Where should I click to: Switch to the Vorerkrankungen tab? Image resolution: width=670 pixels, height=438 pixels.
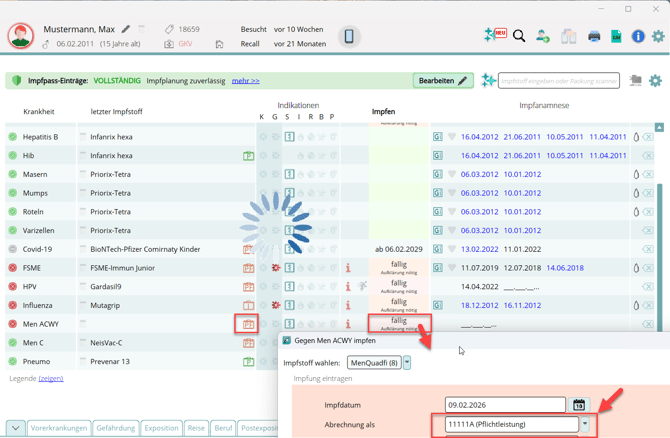click(x=59, y=428)
